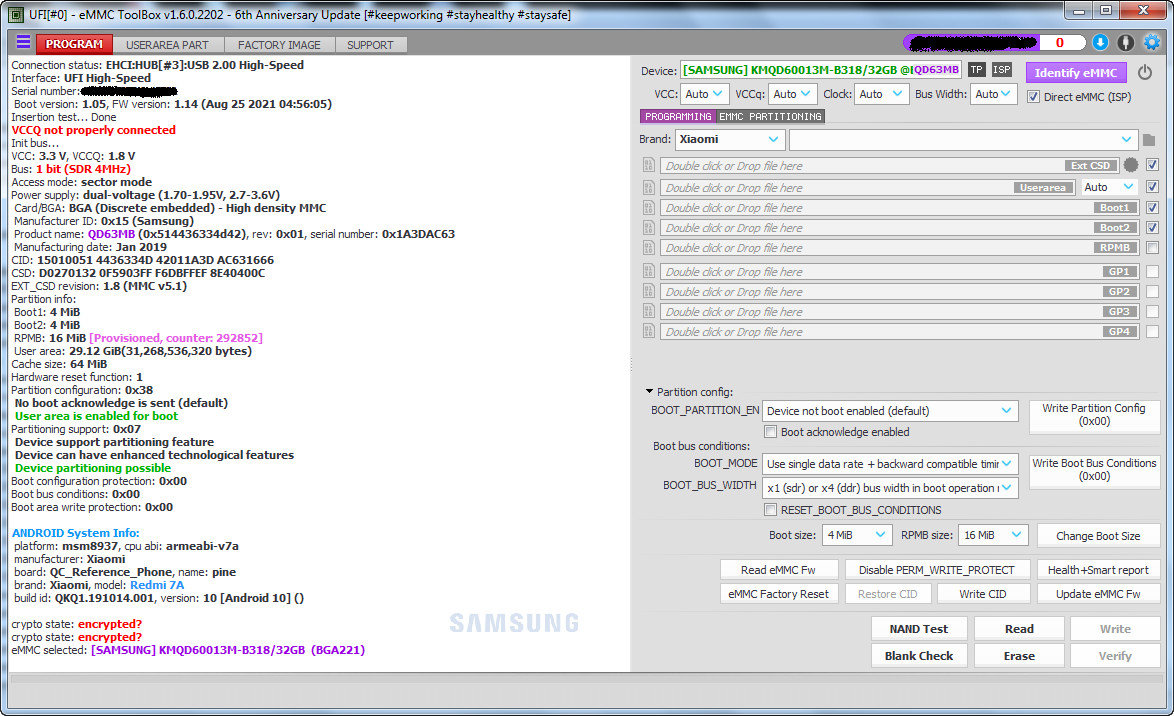Click the file icon on GP2 row
Viewport: 1174px width, 716px height.
coord(648,291)
